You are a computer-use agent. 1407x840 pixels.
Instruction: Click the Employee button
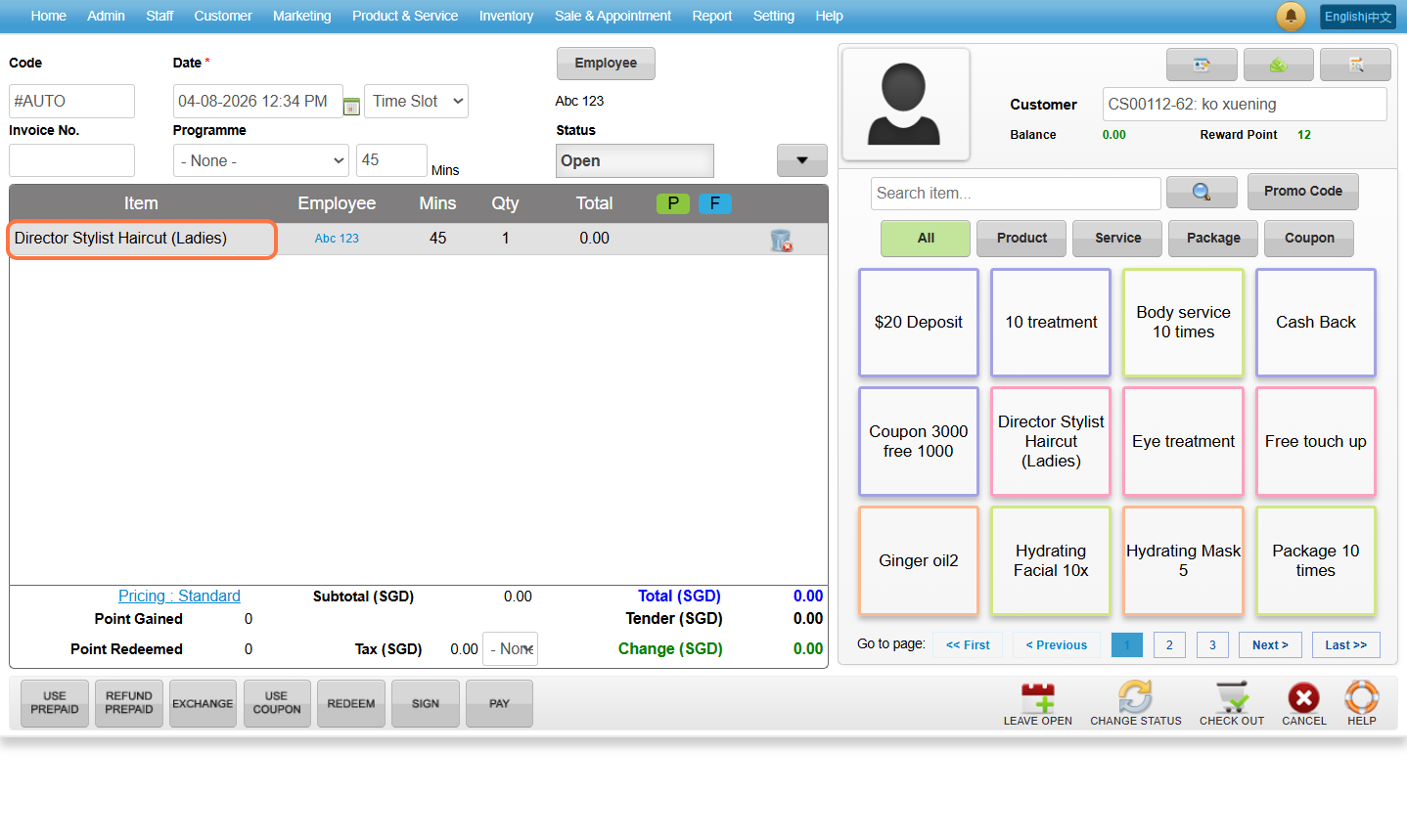pos(606,64)
